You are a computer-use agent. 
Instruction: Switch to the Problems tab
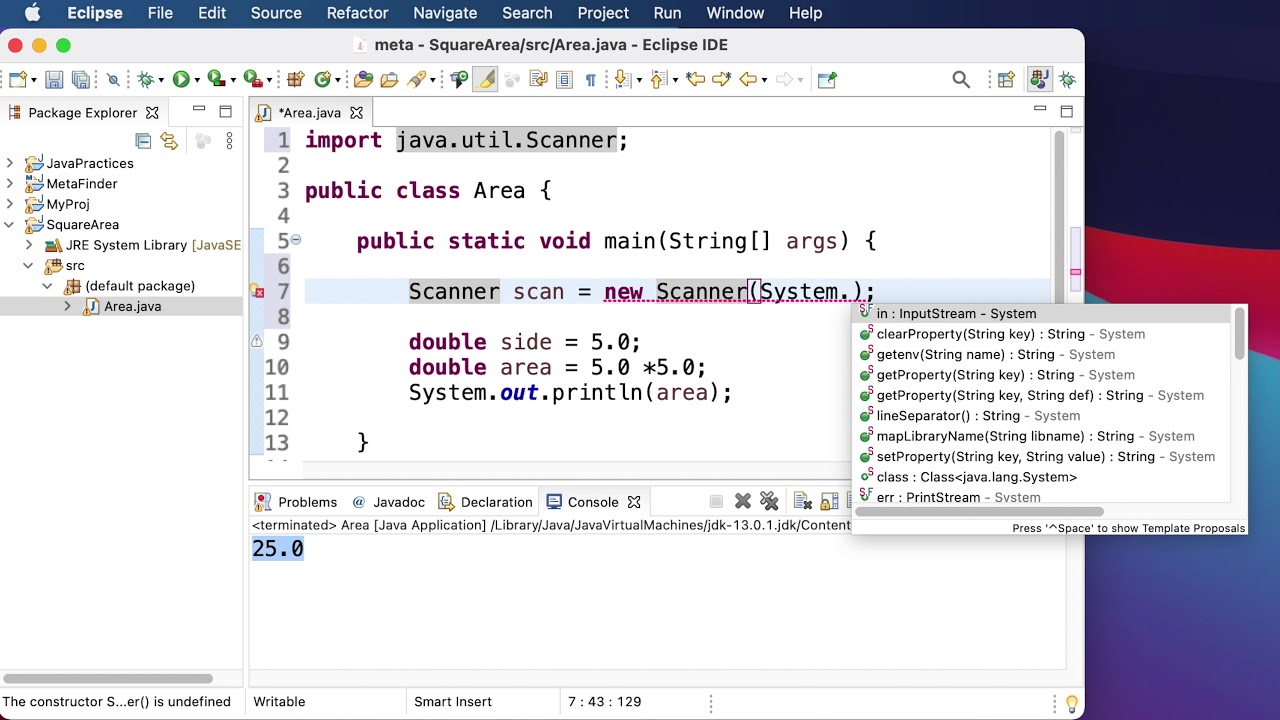click(296, 502)
